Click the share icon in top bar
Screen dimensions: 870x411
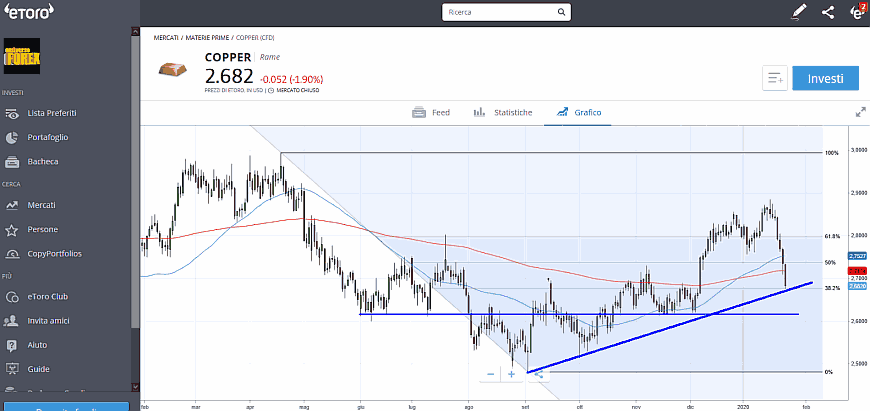click(x=827, y=12)
